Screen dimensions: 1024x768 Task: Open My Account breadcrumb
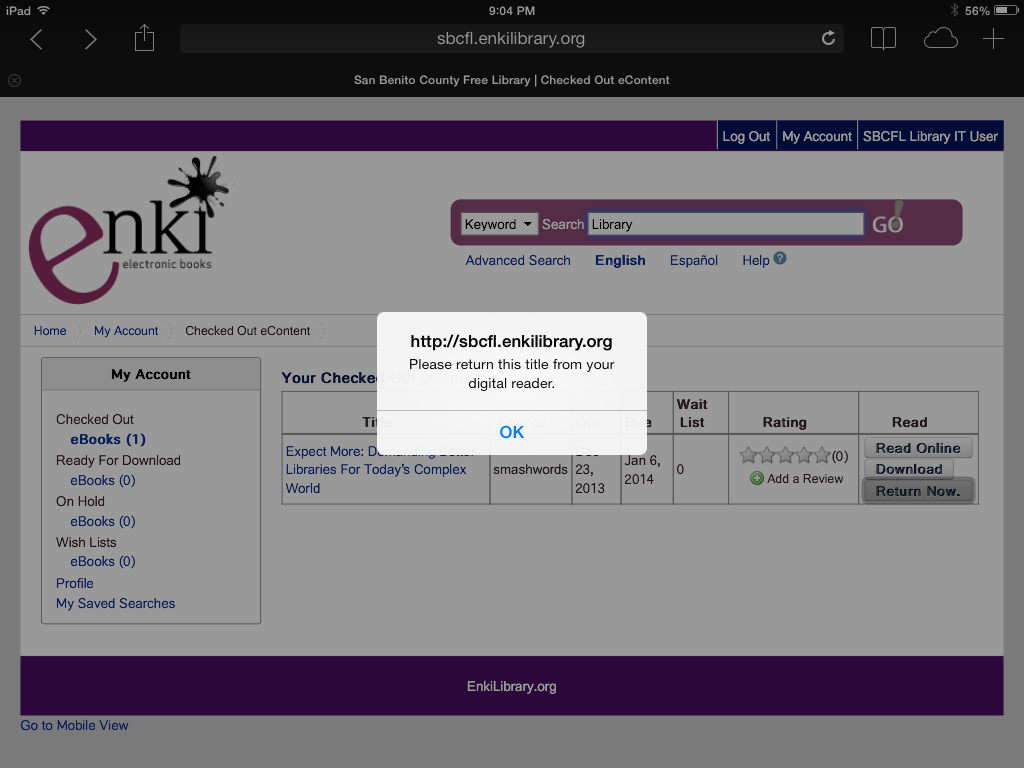click(x=126, y=331)
